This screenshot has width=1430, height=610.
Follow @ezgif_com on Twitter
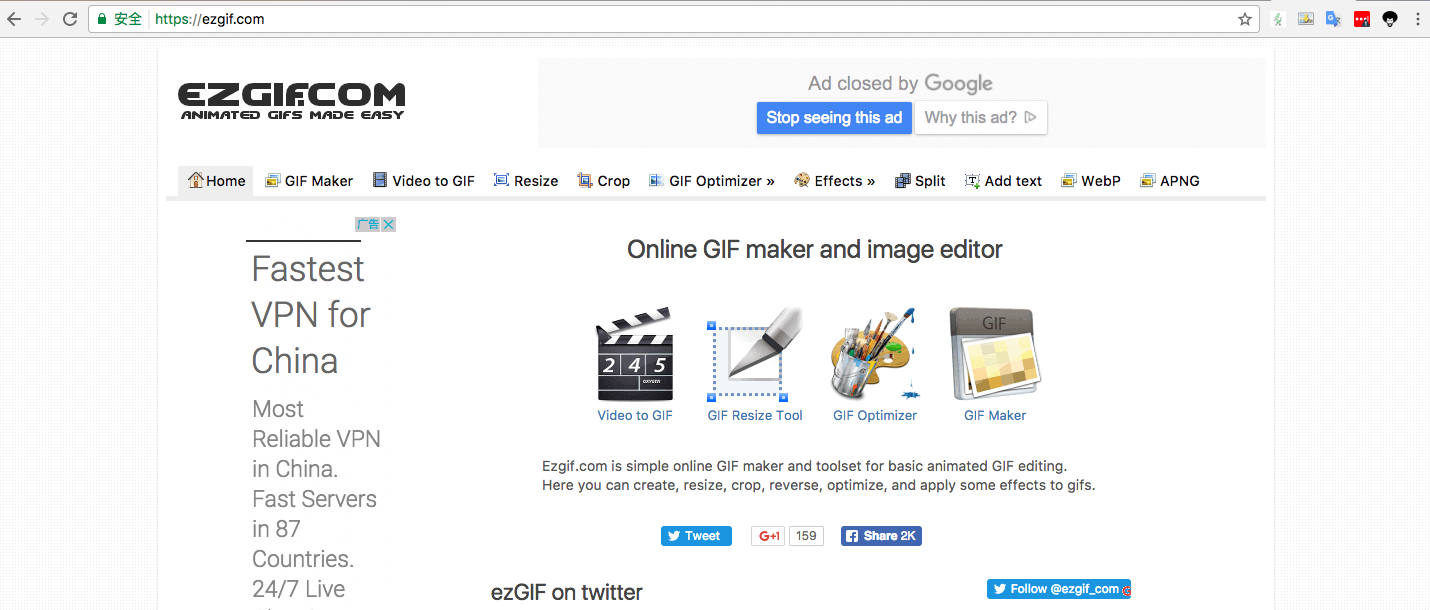(x=1058, y=589)
